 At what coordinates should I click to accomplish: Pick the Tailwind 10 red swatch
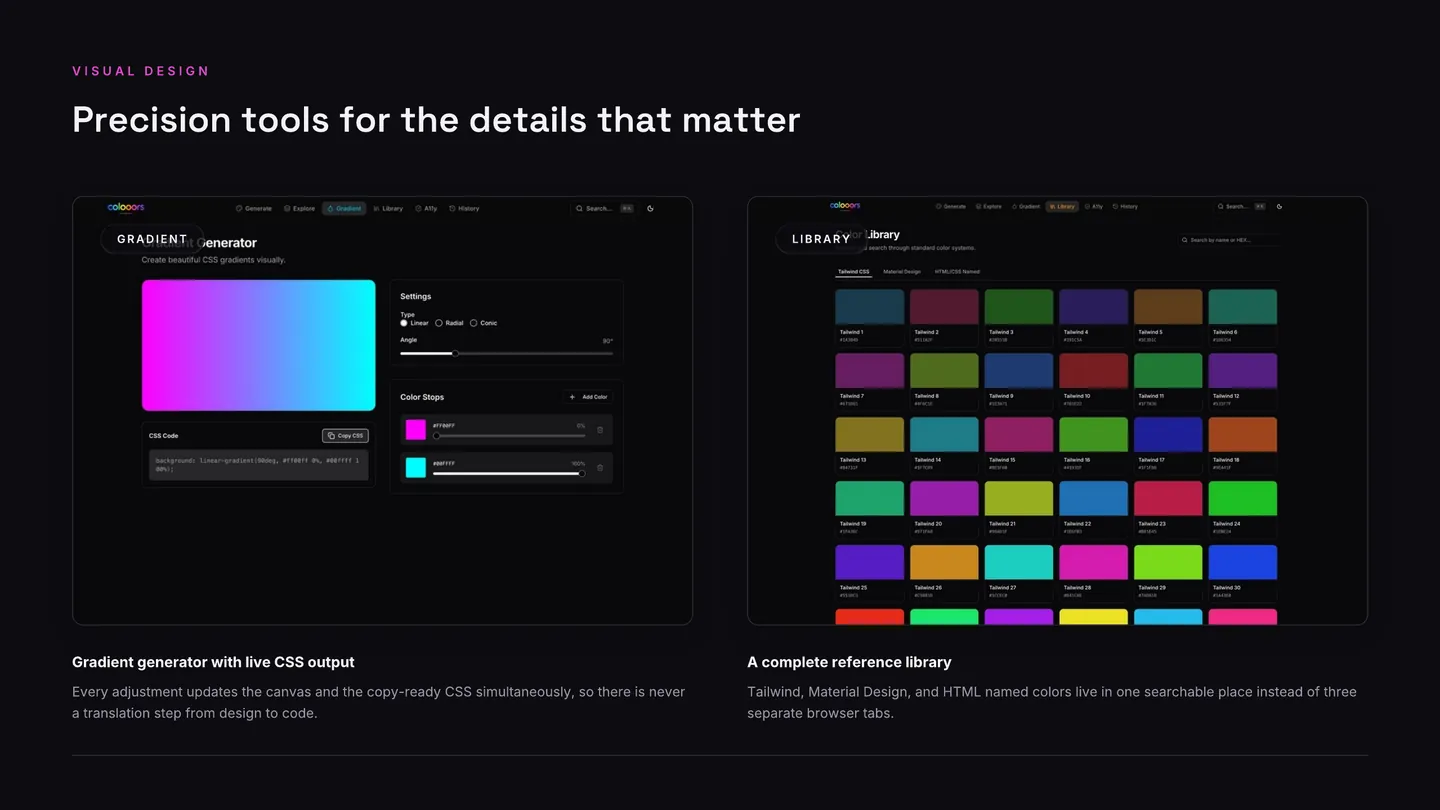click(1093, 371)
